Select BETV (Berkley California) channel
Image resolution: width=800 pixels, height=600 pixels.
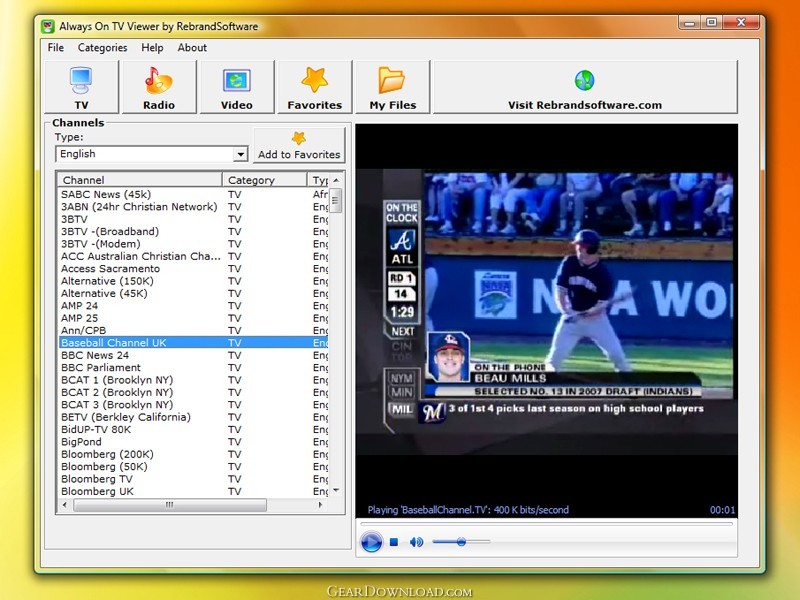click(x=193, y=417)
